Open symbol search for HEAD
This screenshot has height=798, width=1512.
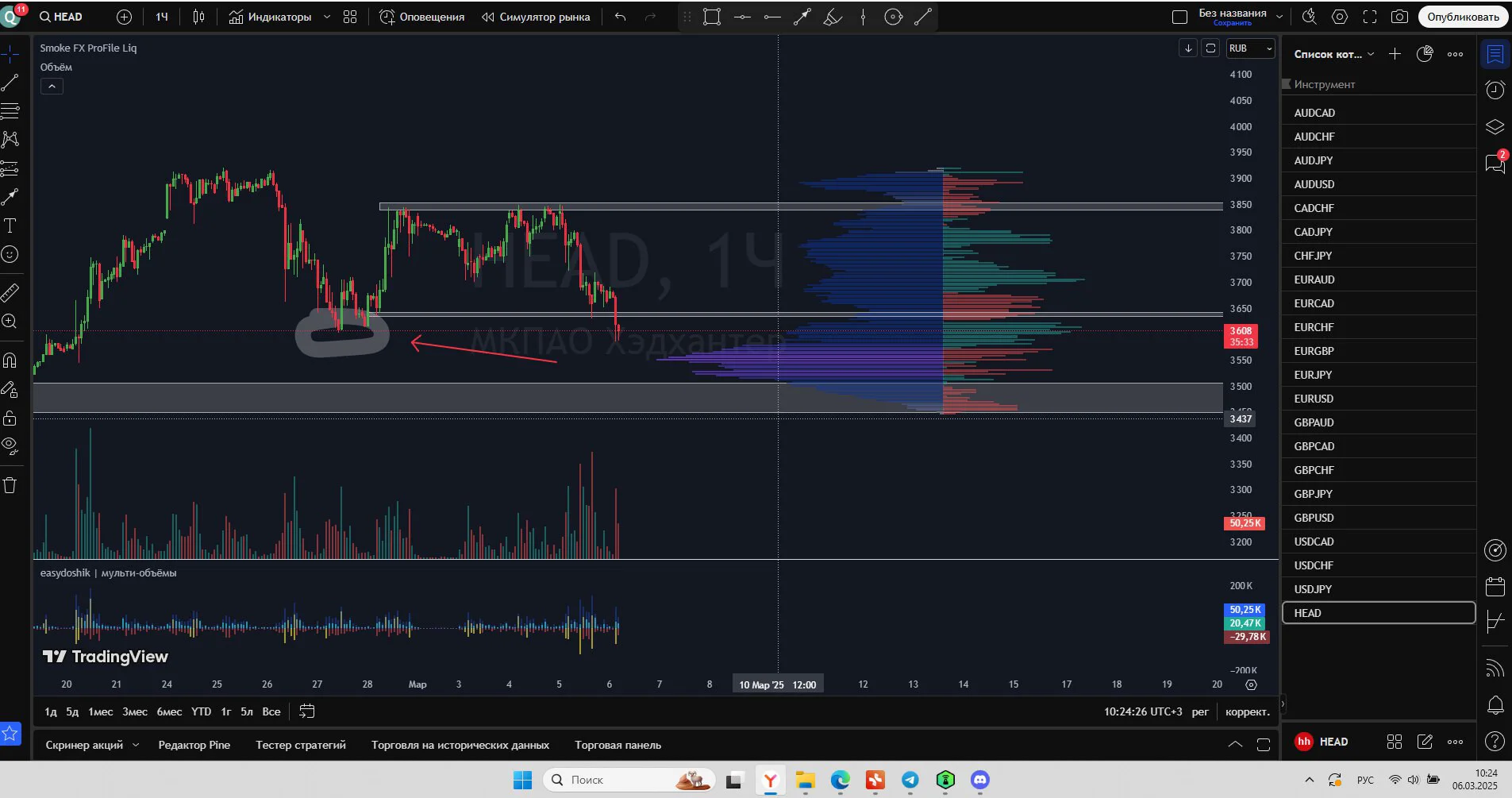tap(61, 17)
